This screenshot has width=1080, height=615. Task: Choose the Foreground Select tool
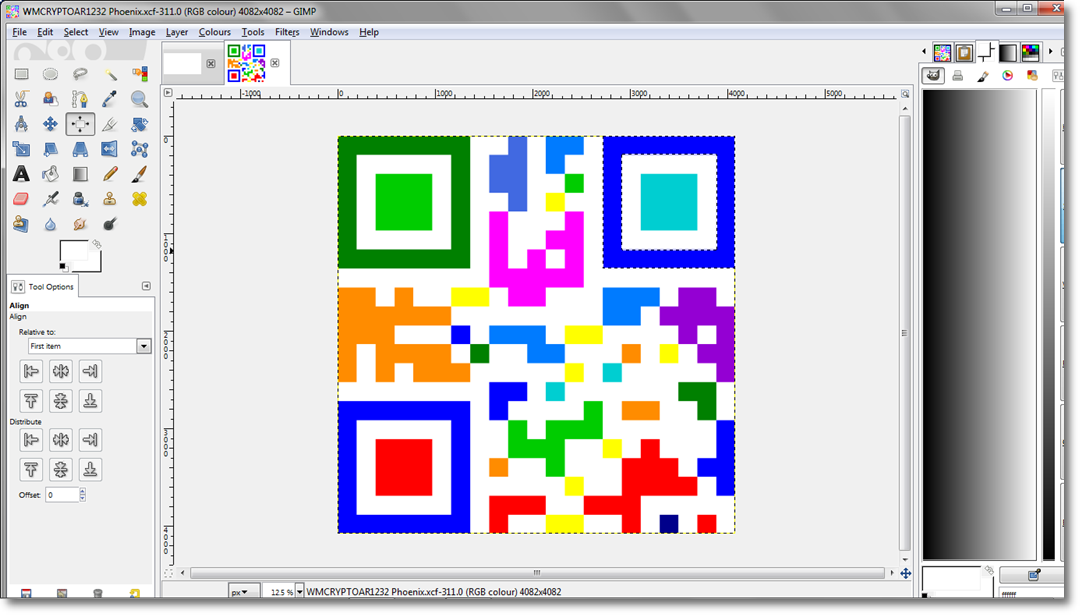click(x=50, y=99)
